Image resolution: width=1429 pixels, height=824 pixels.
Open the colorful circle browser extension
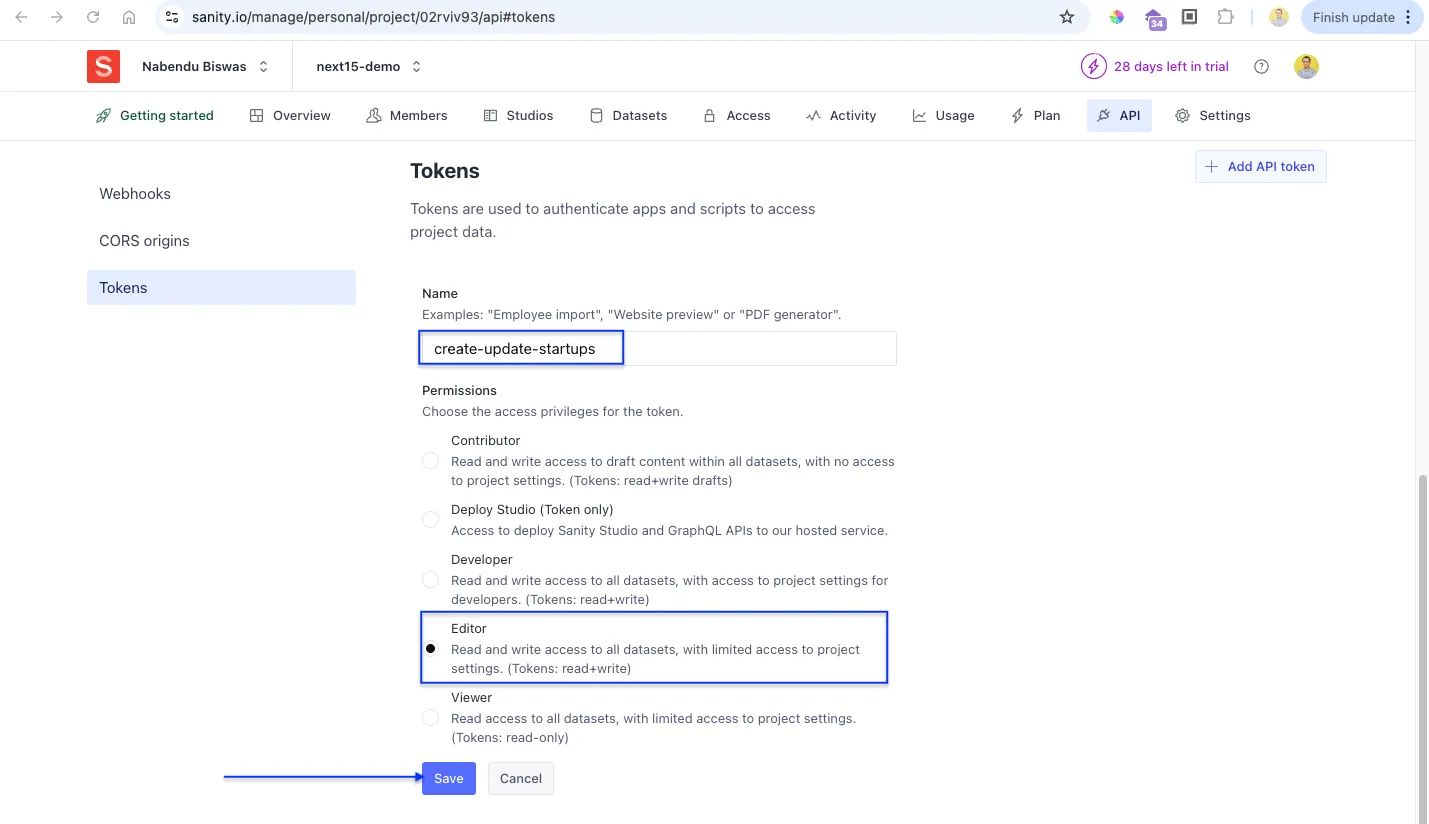[1117, 17]
